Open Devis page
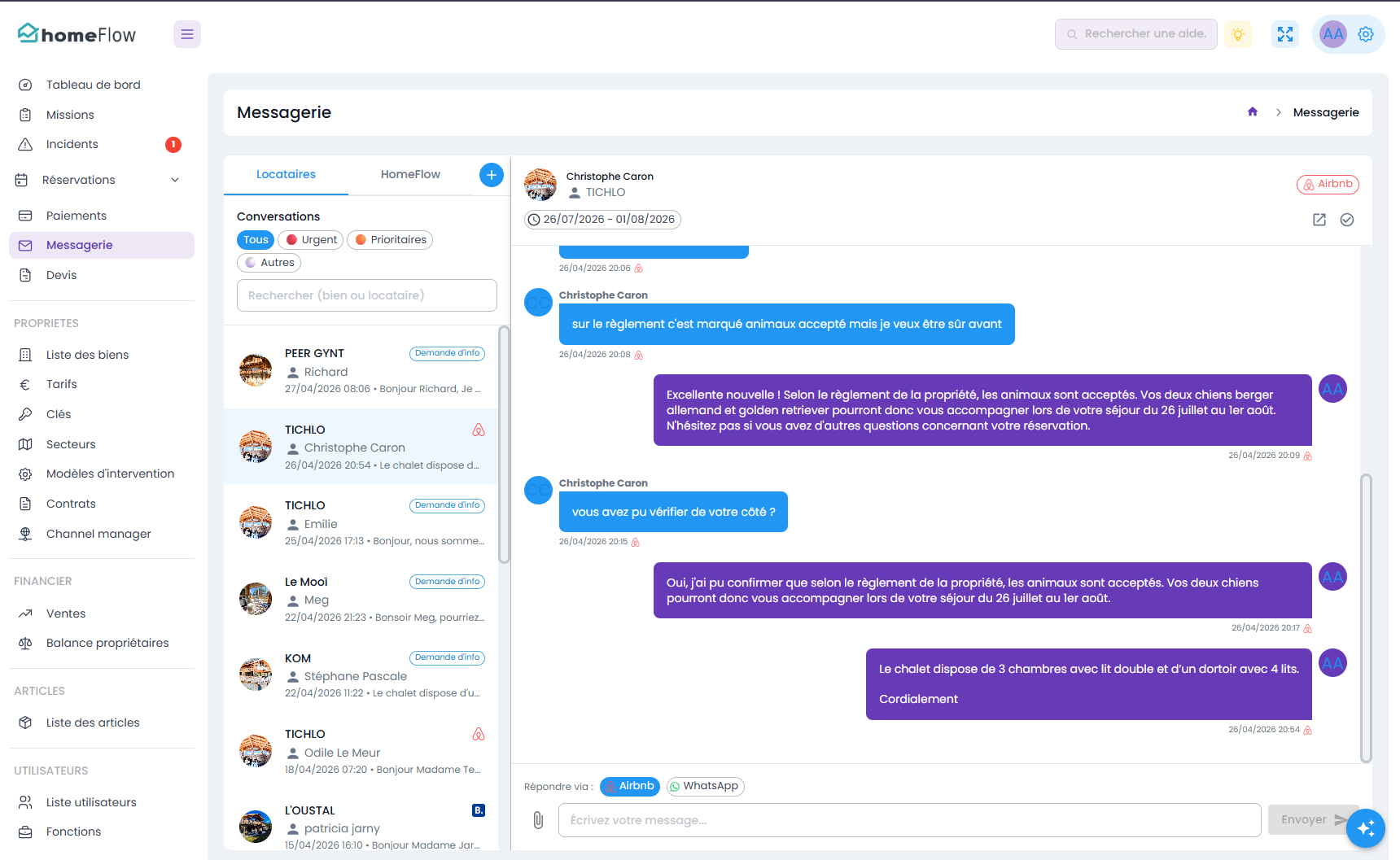Image resolution: width=1400 pixels, height=860 pixels. (102, 275)
